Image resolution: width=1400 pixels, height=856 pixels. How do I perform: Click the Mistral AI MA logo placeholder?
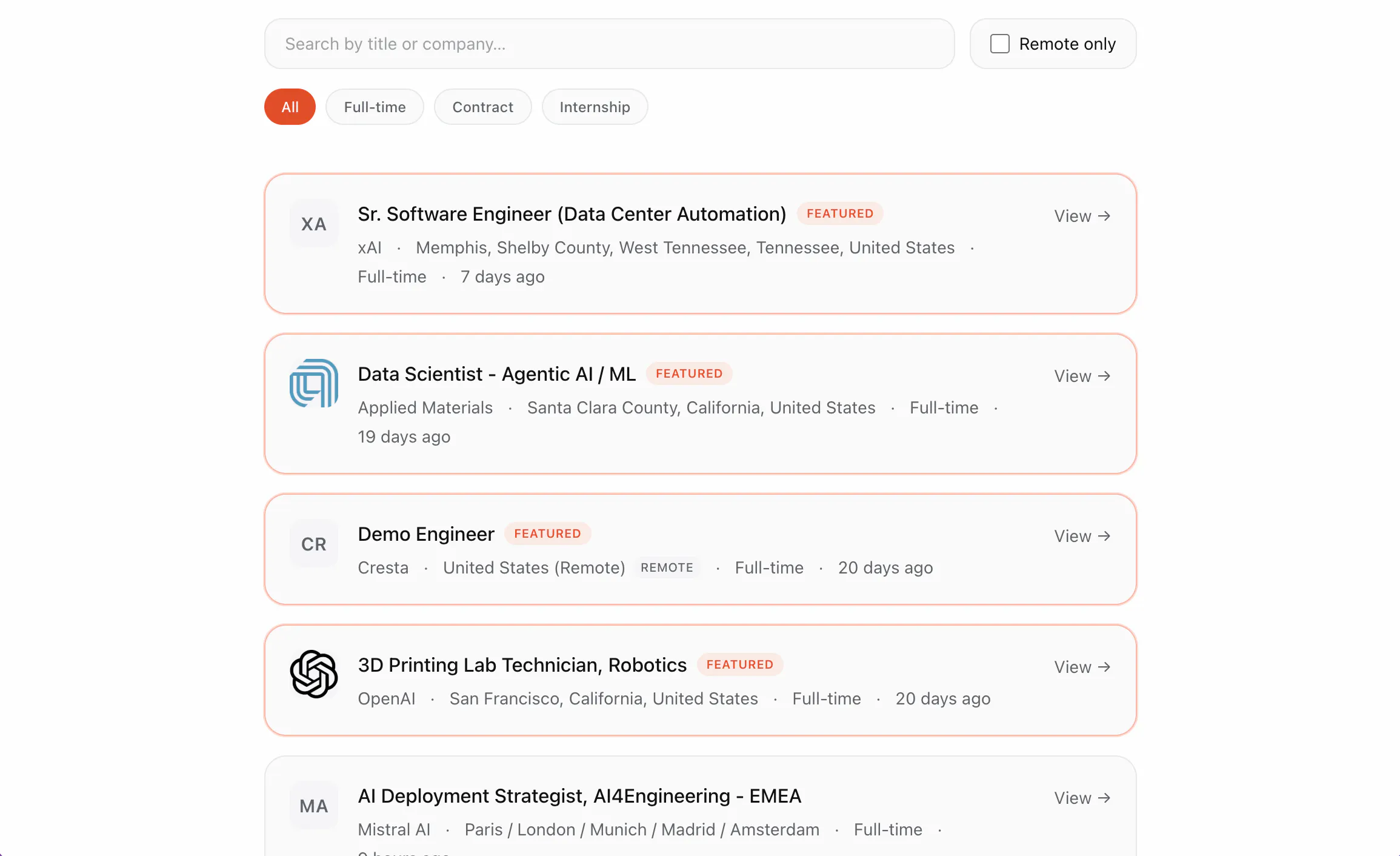point(314,806)
